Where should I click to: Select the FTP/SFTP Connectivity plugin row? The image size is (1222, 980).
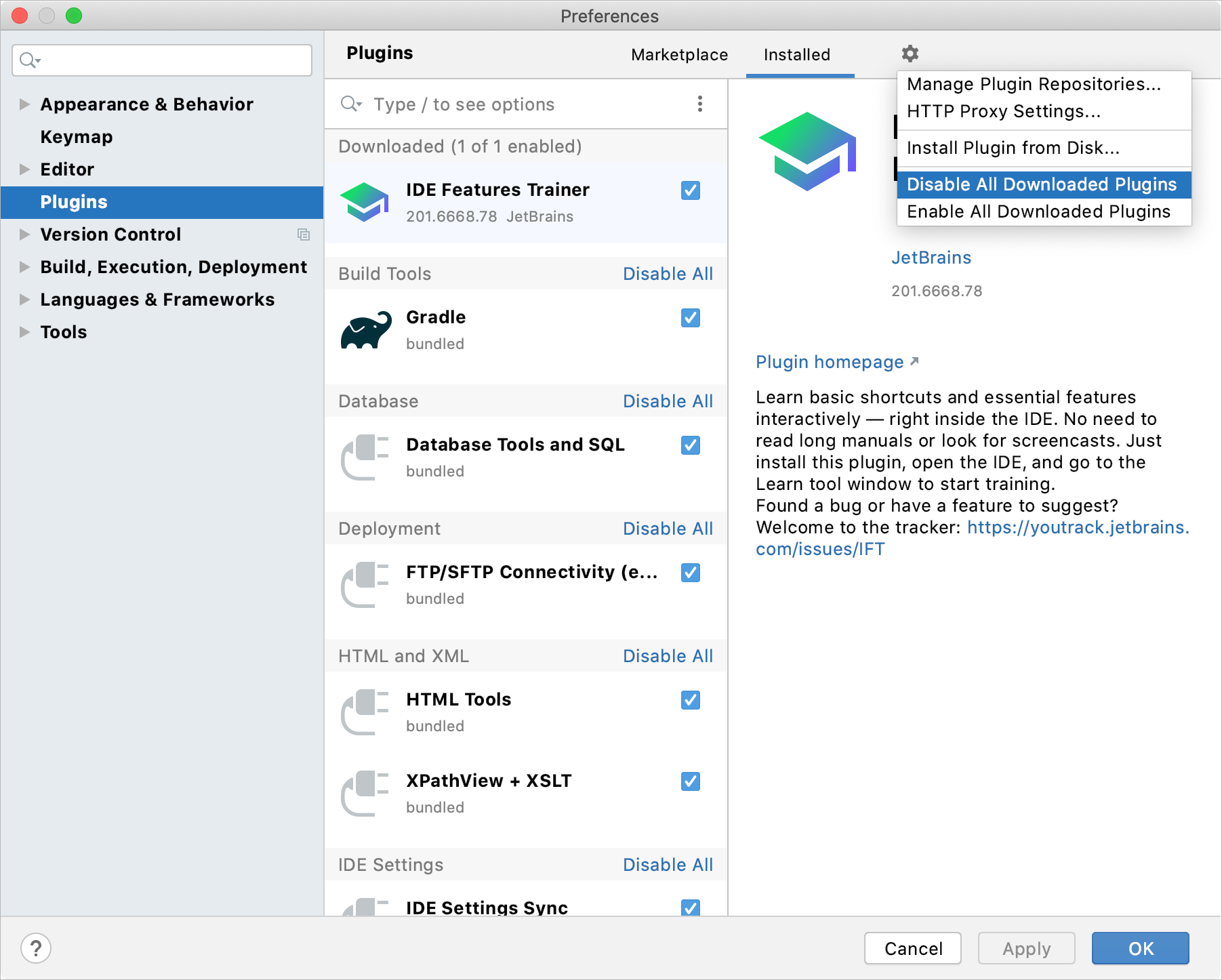click(x=526, y=585)
